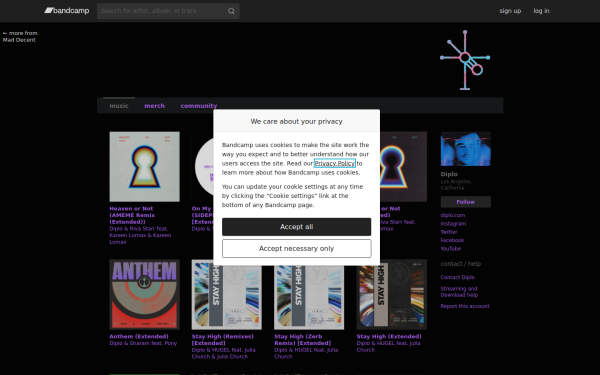
Task: Open Diplo's Instagram link
Action: pos(453,223)
